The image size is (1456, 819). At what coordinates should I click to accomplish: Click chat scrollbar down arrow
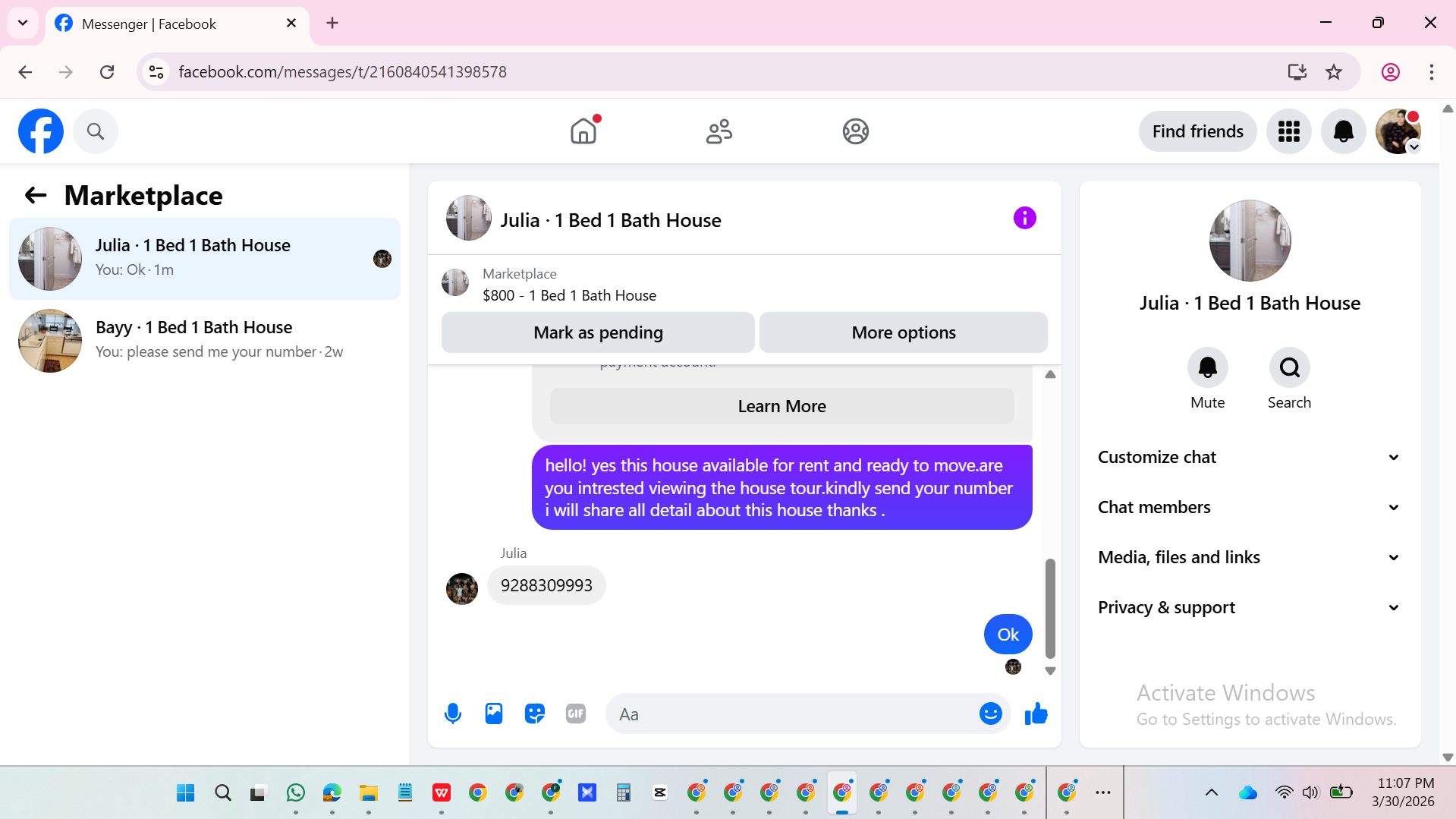[x=1050, y=671]
